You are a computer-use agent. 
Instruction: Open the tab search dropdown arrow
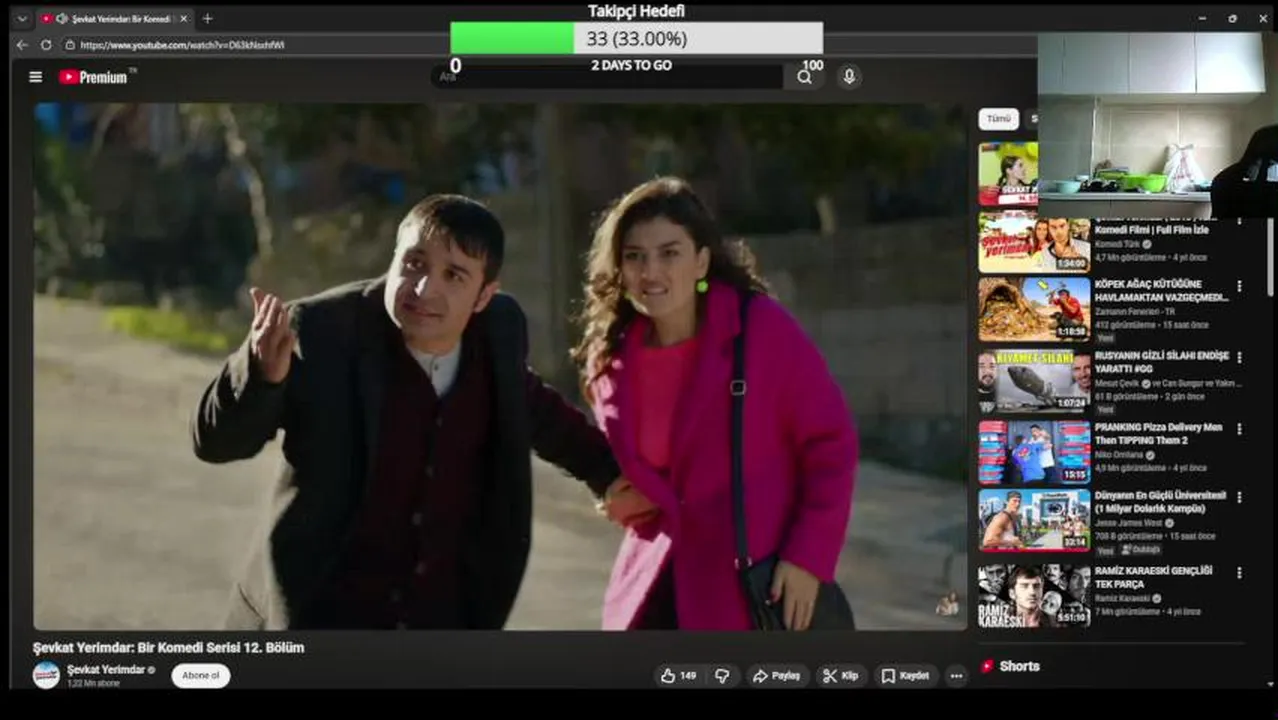click(21, 18)
